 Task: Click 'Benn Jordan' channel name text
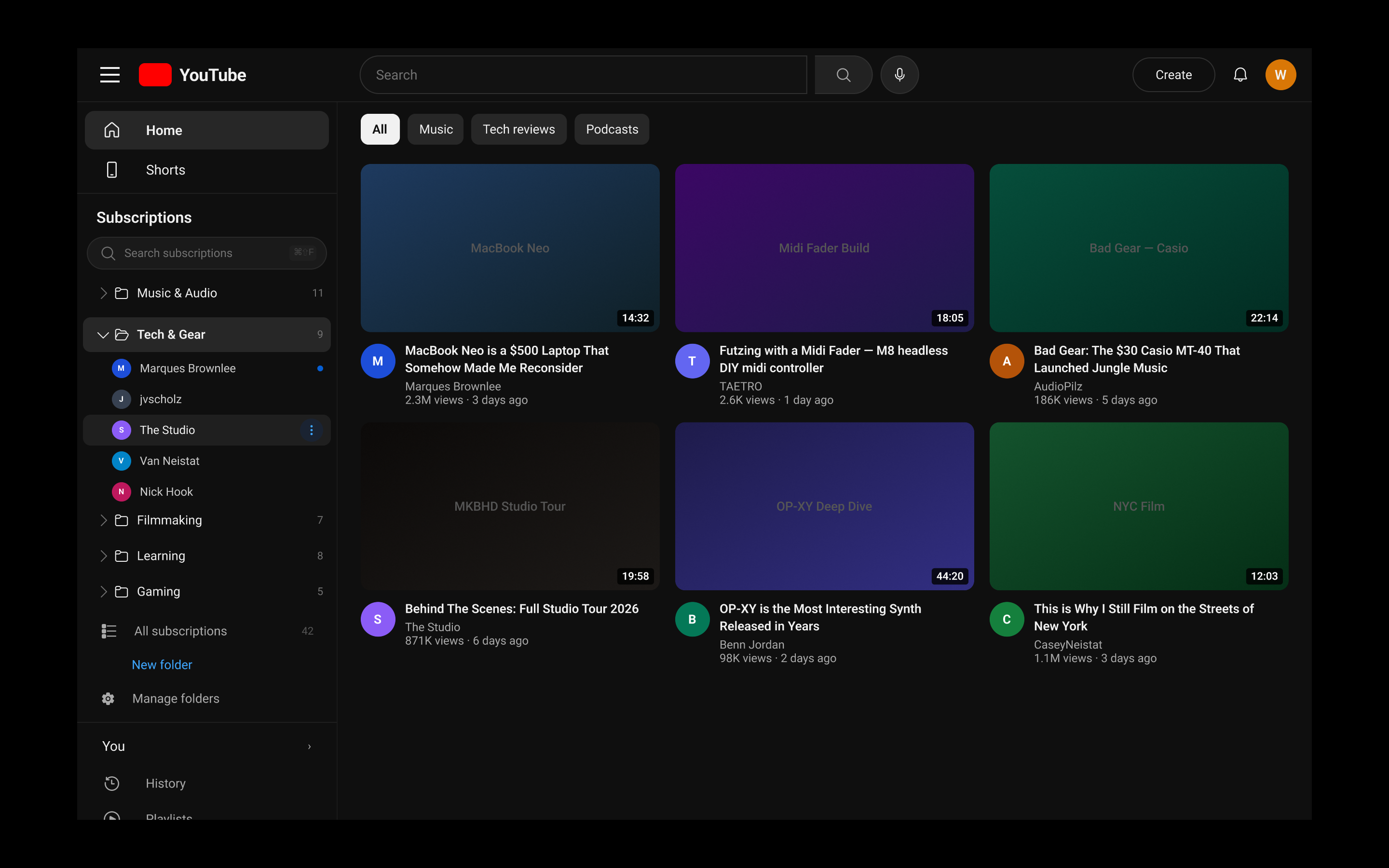(752, 645)
